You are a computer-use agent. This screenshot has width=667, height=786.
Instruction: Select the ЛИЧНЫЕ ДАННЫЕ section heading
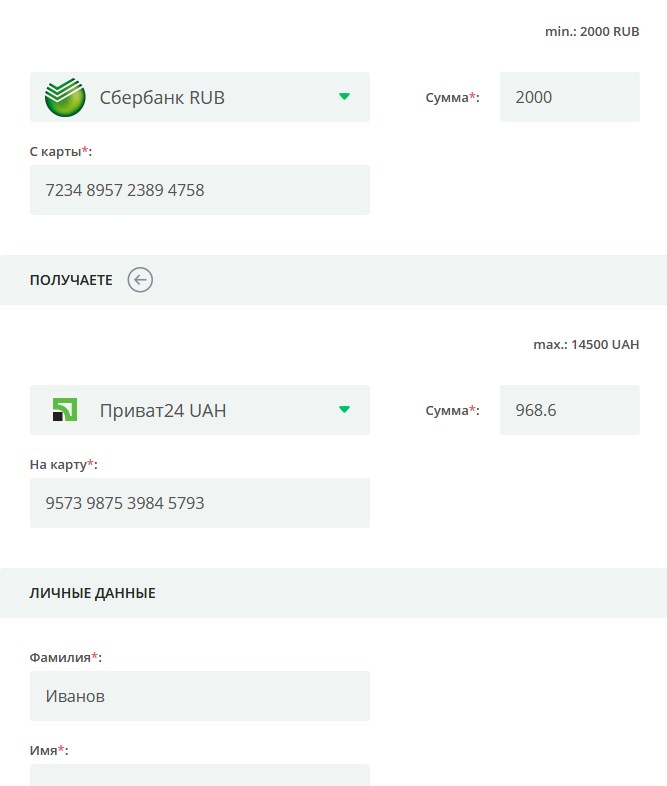[x=93, y=593]
